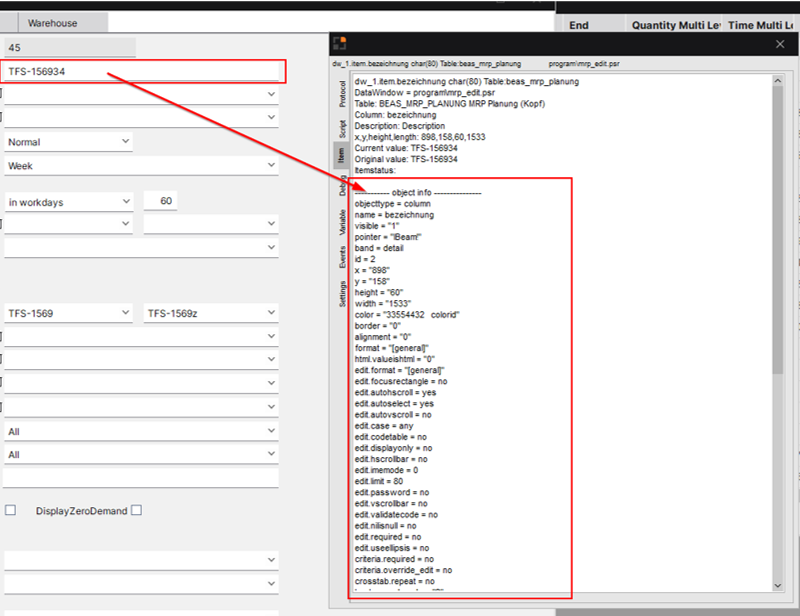Switch to the Settings vertical tab
The image size is (800, 616).
click(342, 293)
